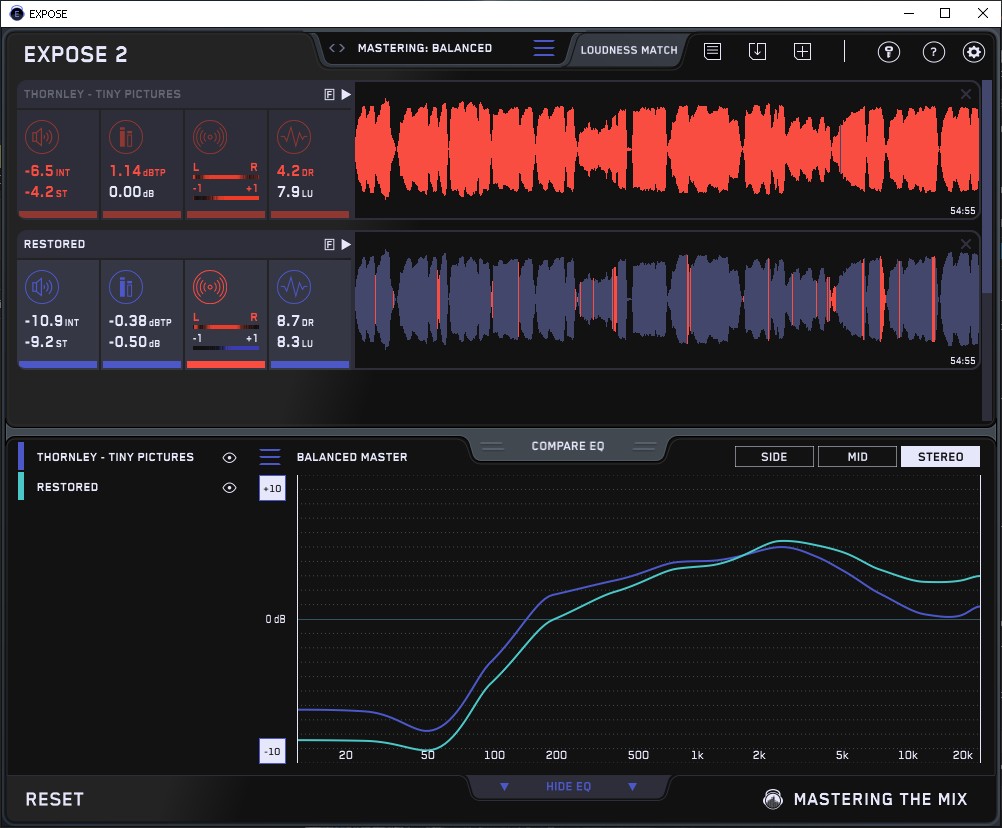This screenshot has height=828, width=1002.
Task: Collapse the EQ panel with Hide EQ
Action: [568, 787]
